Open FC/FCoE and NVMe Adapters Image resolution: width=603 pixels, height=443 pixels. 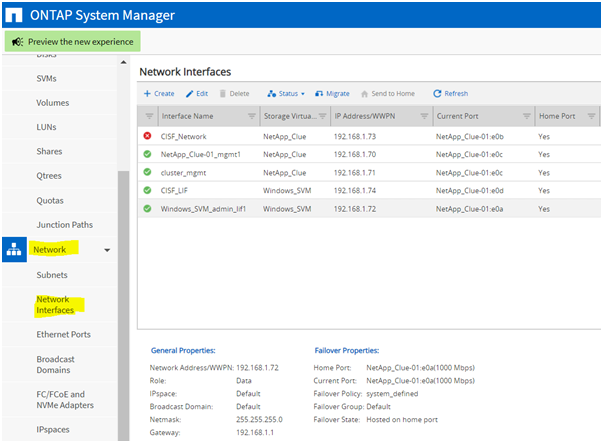65,400
